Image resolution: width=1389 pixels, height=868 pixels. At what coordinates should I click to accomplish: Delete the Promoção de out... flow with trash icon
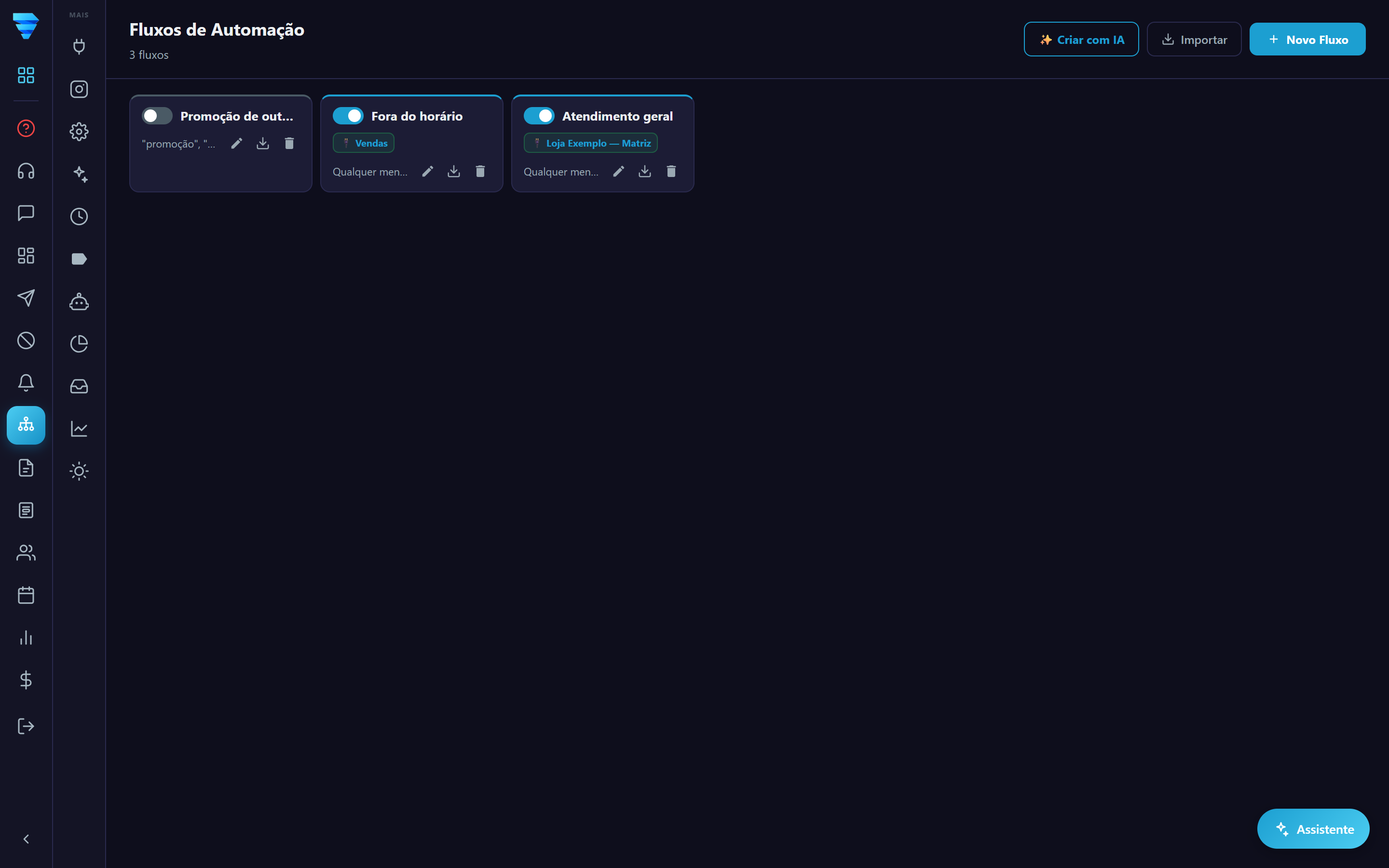tap(289, 144)
